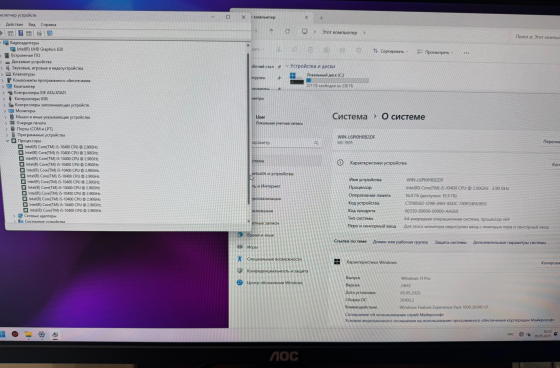Click the search field in Explorer

pos(536,36)
